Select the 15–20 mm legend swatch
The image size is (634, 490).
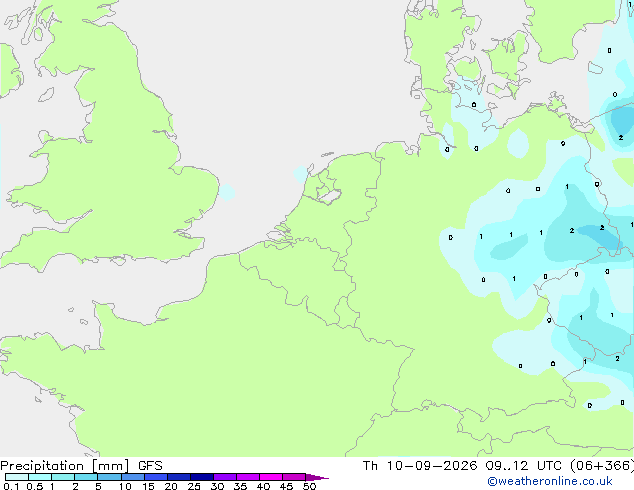point(156,477)
